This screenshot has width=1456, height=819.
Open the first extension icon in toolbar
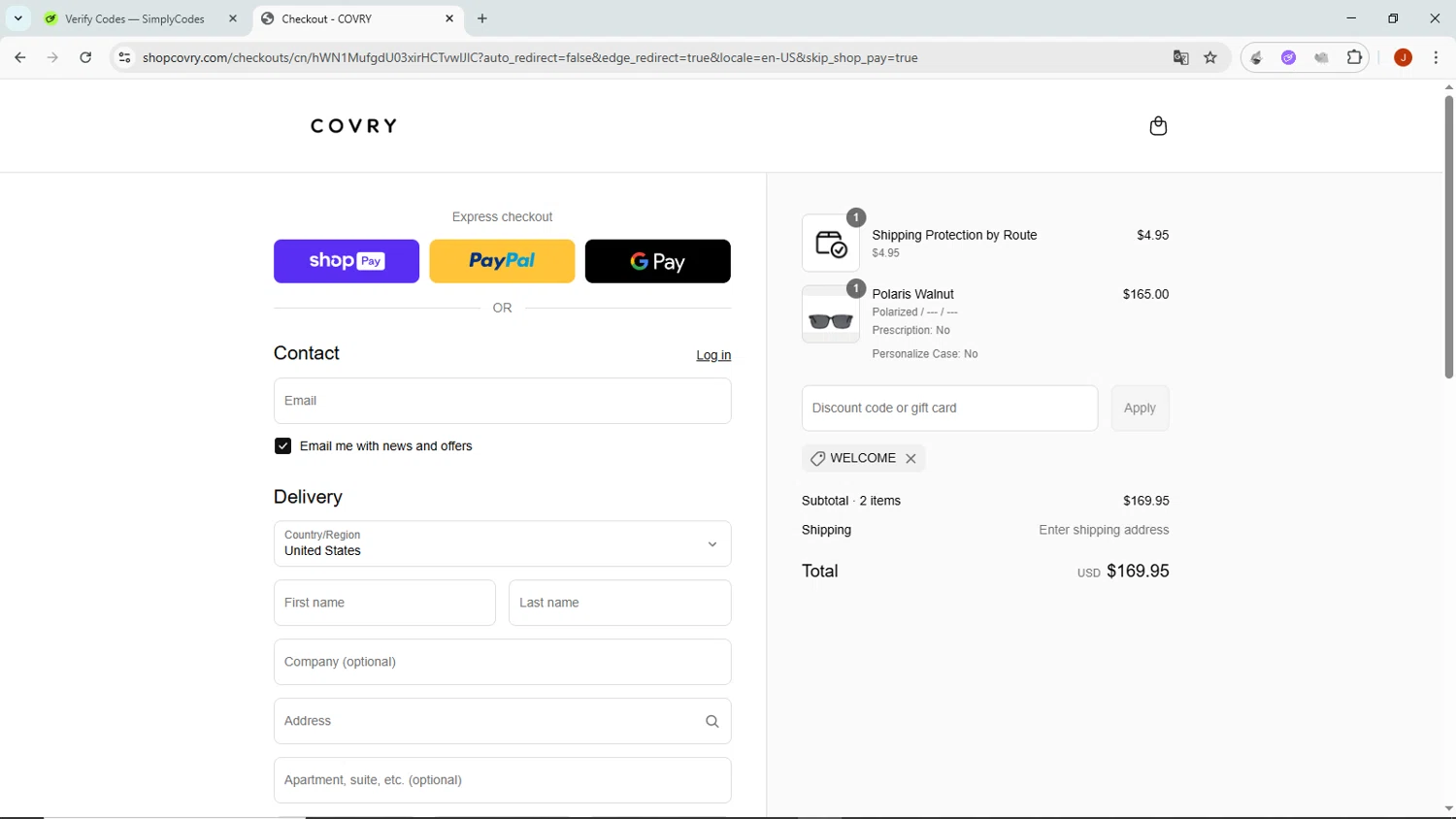coord(1256,57)
